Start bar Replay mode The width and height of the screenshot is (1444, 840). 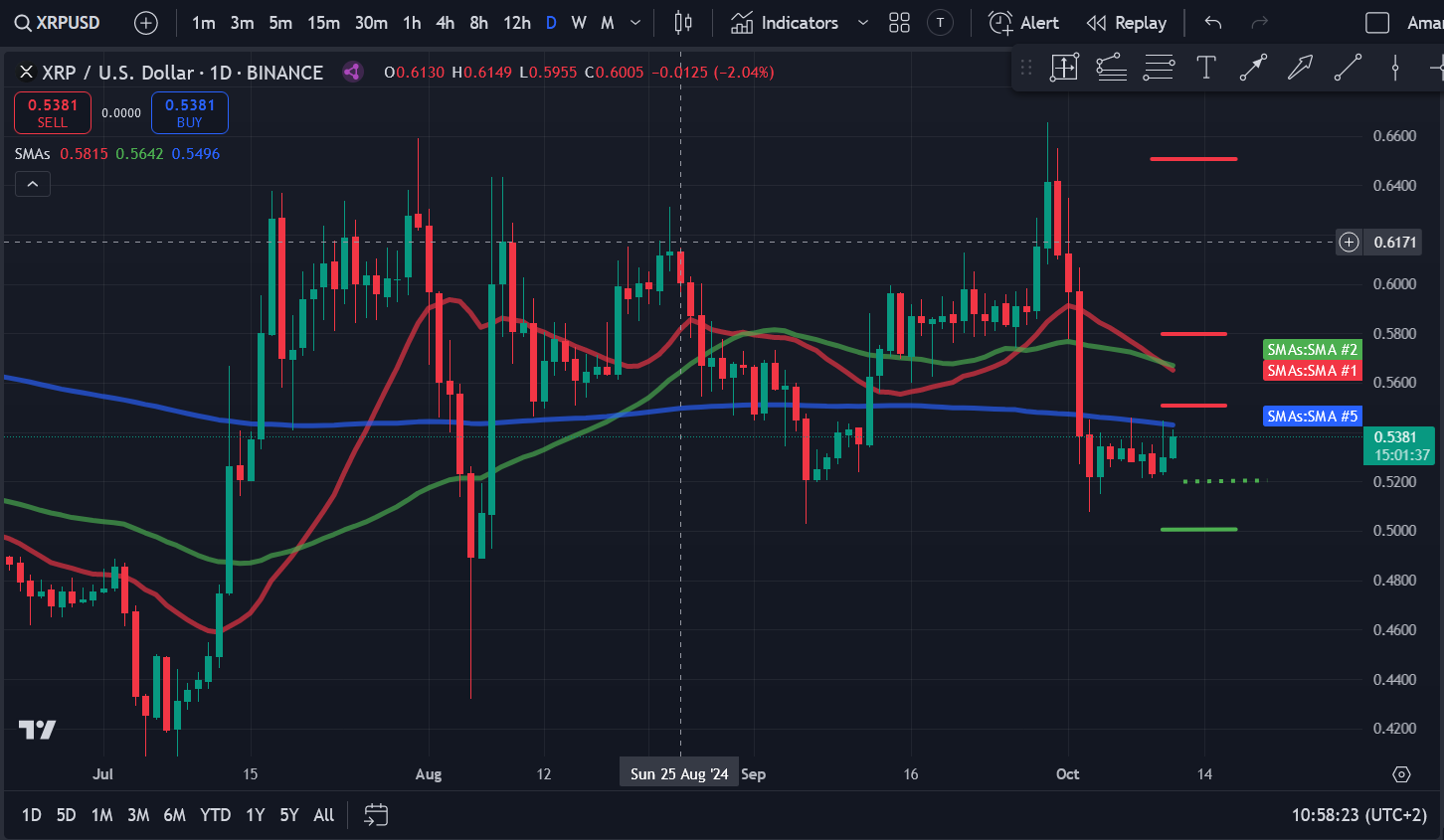tap(1127, 22)
